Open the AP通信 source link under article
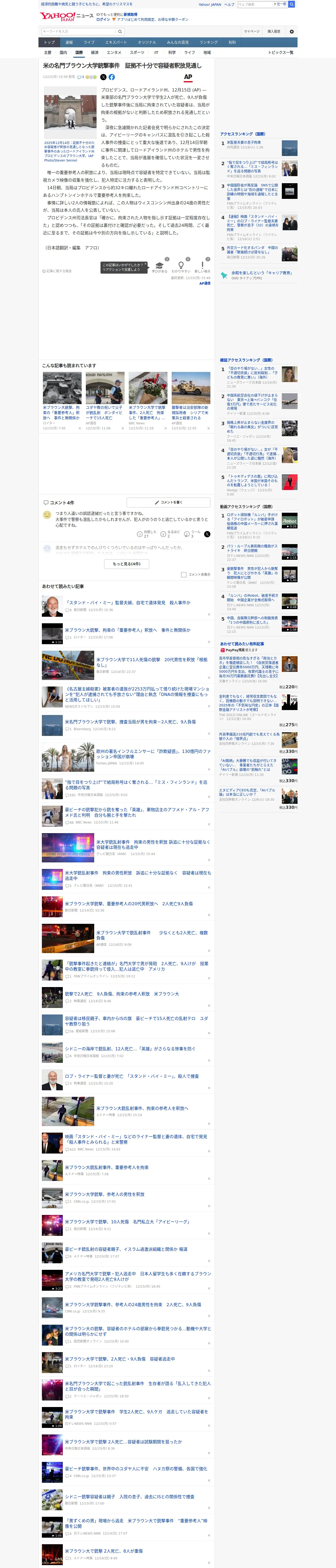Viewport: 336px width, 1568px height. click(x=205, y=283)
